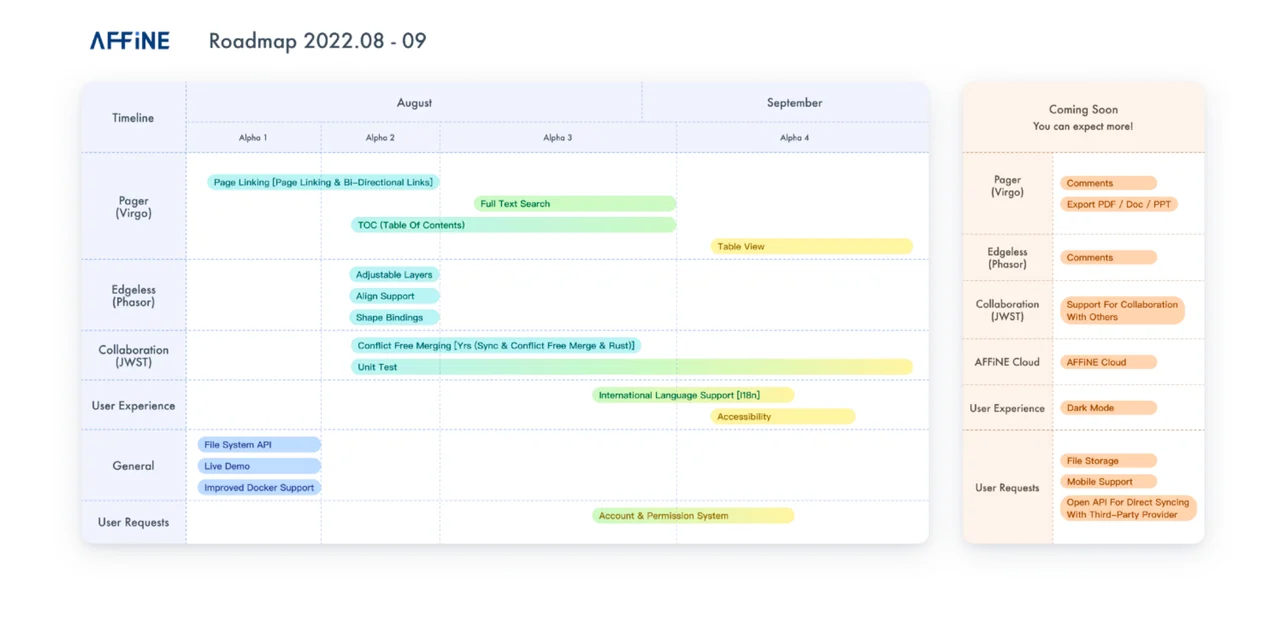Click the "Adjustable Layers" bar
This screenshot has width=1280, height=632.
pos(395,274)
